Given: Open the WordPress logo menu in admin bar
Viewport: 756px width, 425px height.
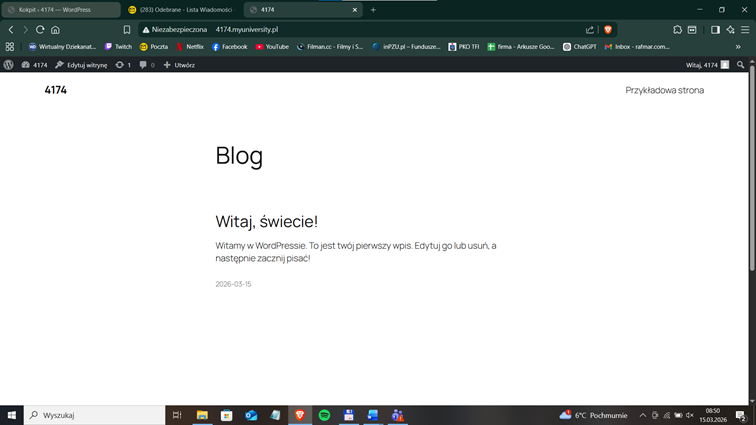Looking at the screenshot, I should [x=9, y=65].
